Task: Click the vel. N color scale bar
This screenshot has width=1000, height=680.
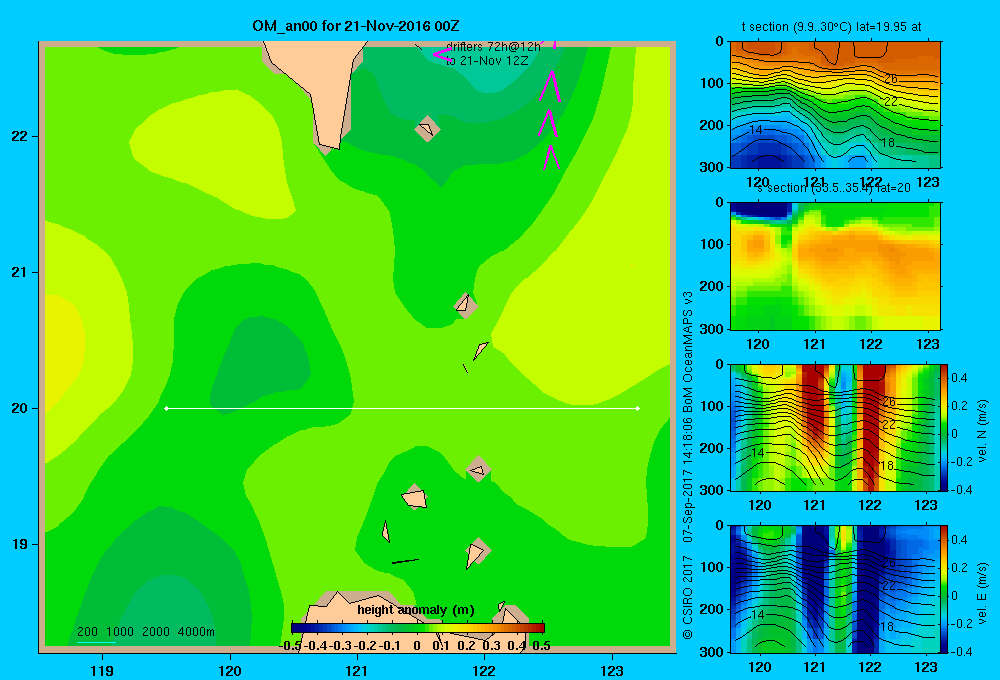Action: pyautogui.click(x=945, y=427)
